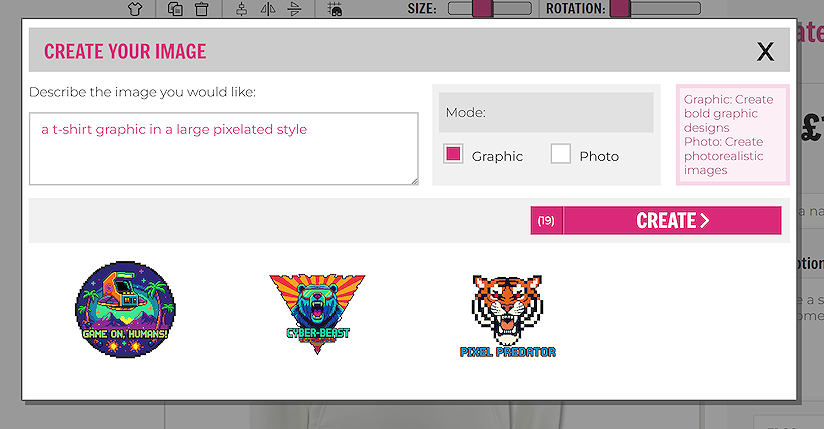
Task: Click the flip horizontal icon
Action: pyautogui.click(x=268, y=9)
